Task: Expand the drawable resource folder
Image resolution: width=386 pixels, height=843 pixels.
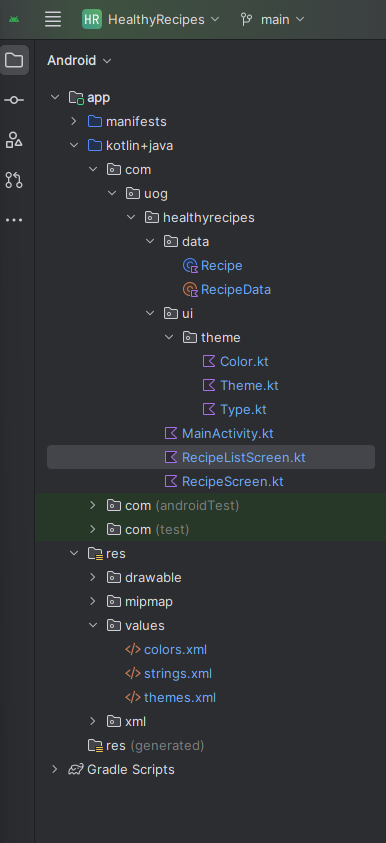Action: pyautogui.click(x=92, y=577)
